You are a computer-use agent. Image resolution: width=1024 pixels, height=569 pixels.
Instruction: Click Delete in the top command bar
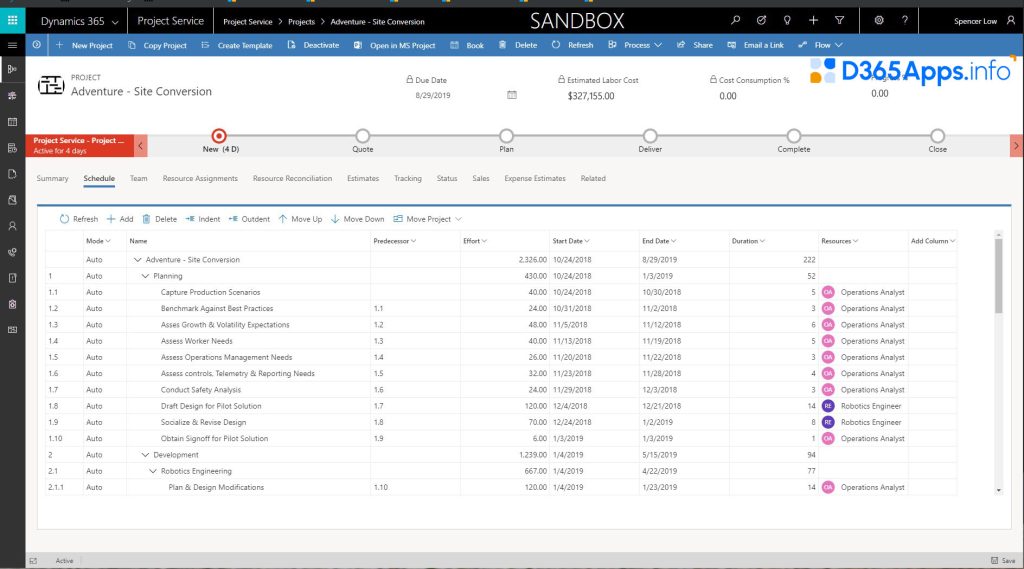[517, 45]
